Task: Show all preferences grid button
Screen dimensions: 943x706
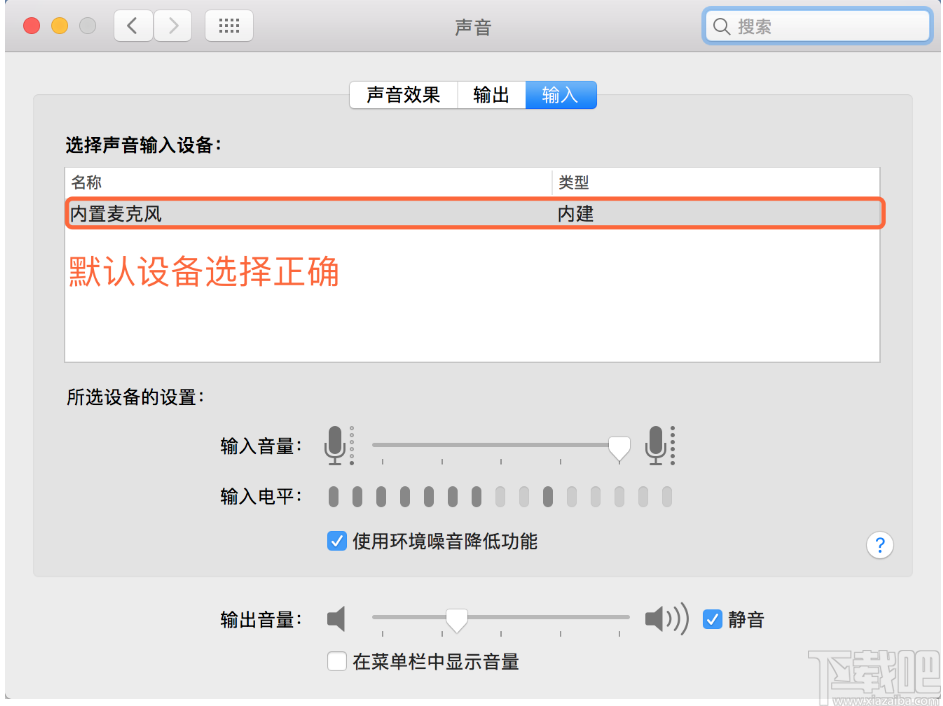Action: (229, 26)
